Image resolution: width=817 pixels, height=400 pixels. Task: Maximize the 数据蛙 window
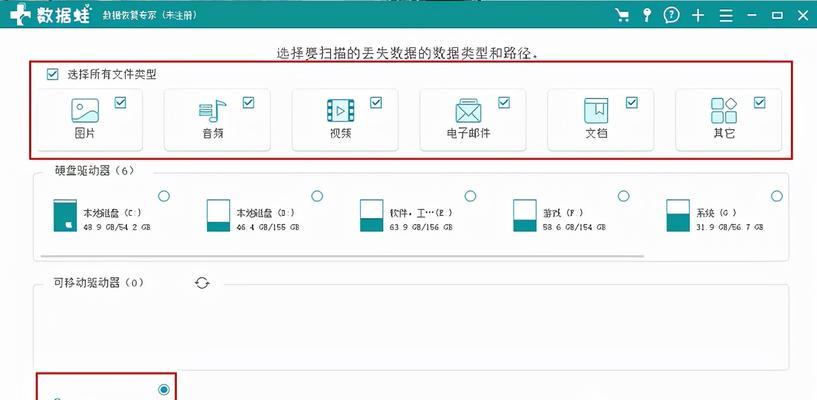[777, 15]
